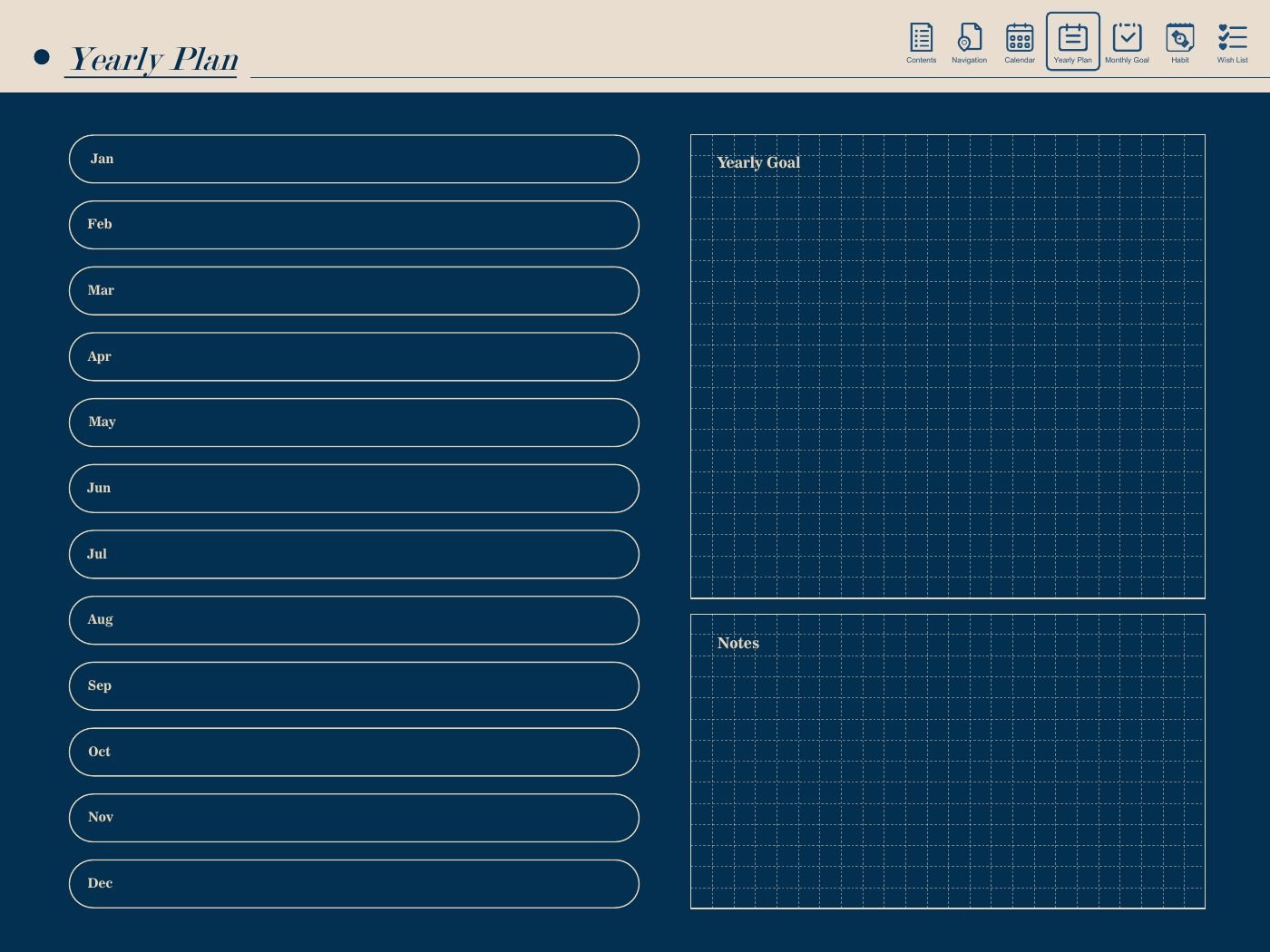Go to the Navigation page icon
This screenshot has width=1270, height=952.
point(969,42)
